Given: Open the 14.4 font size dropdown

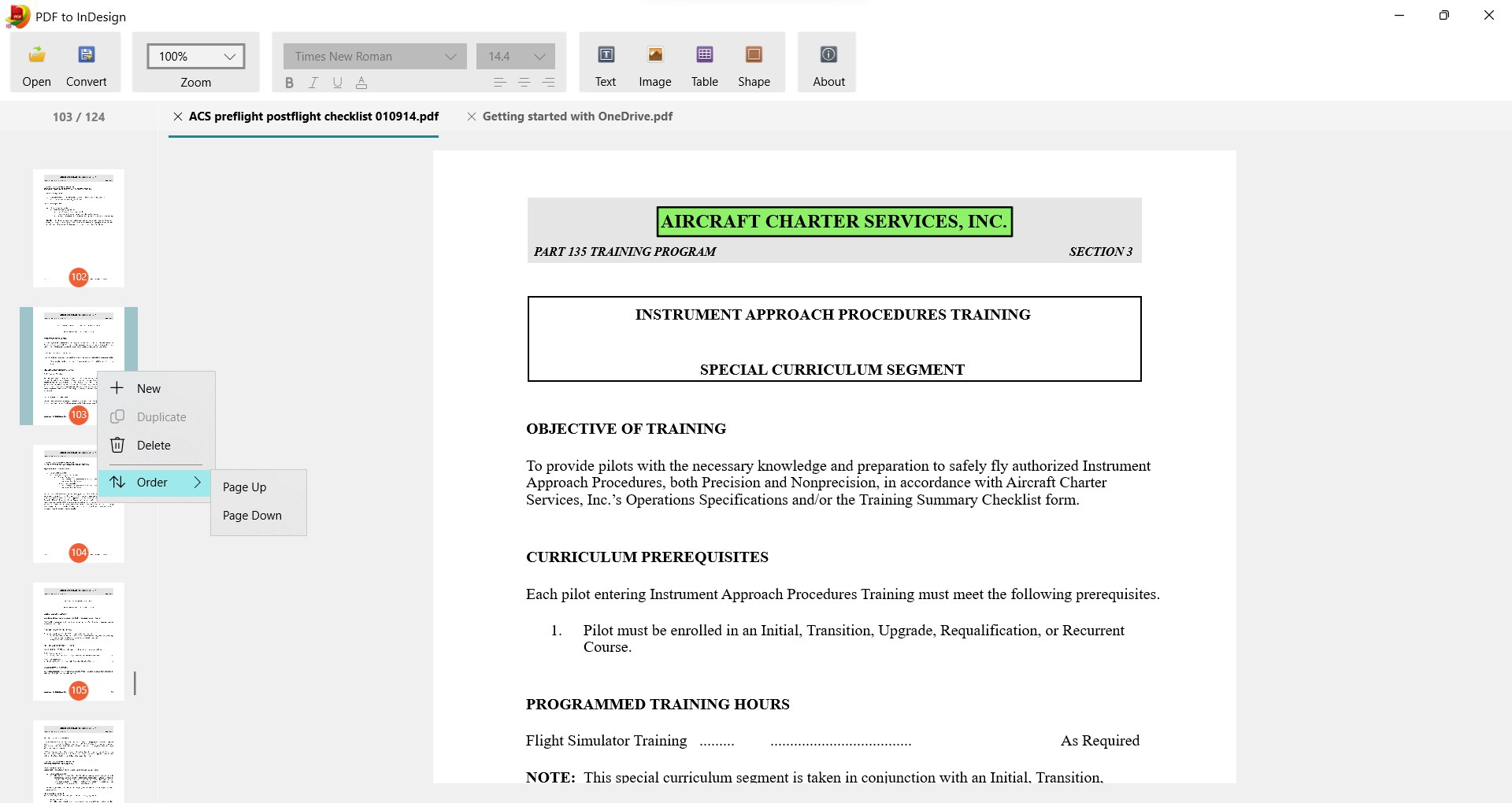Looking at the screenshot, I should click(516, 57).
